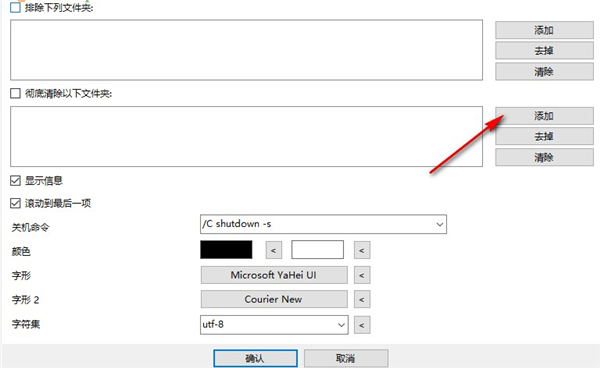Confirm settings with 确认 button
Screen dimensions: 600x368
click(x=255, y=358)
